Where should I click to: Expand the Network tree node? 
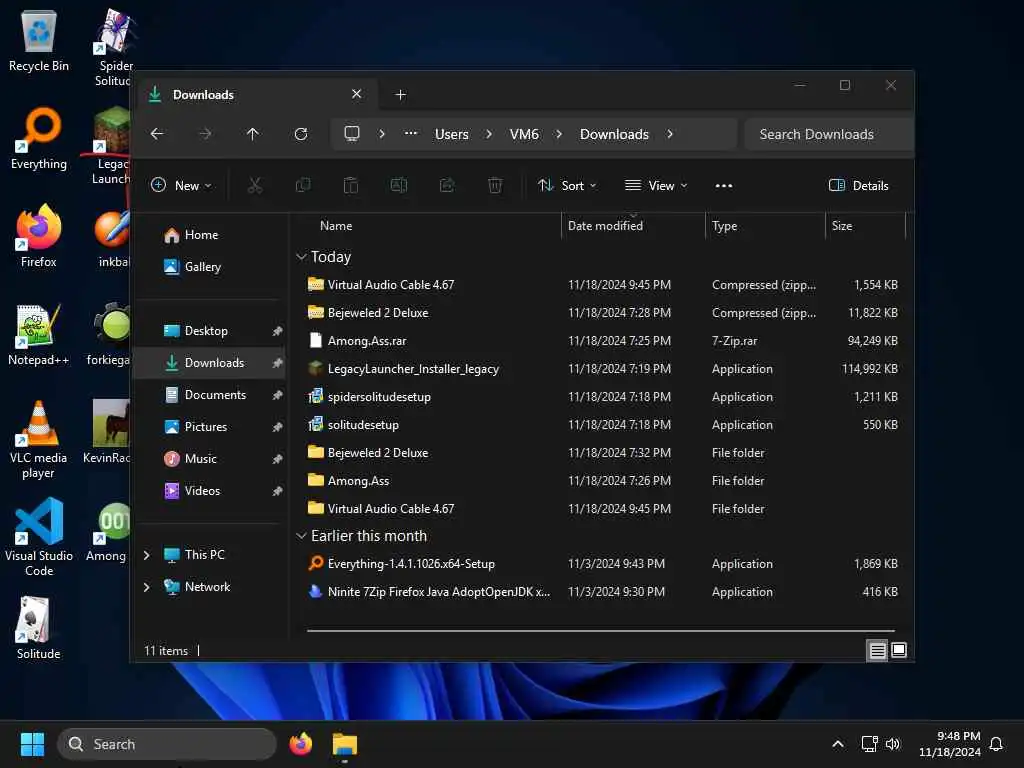point(146,587)
